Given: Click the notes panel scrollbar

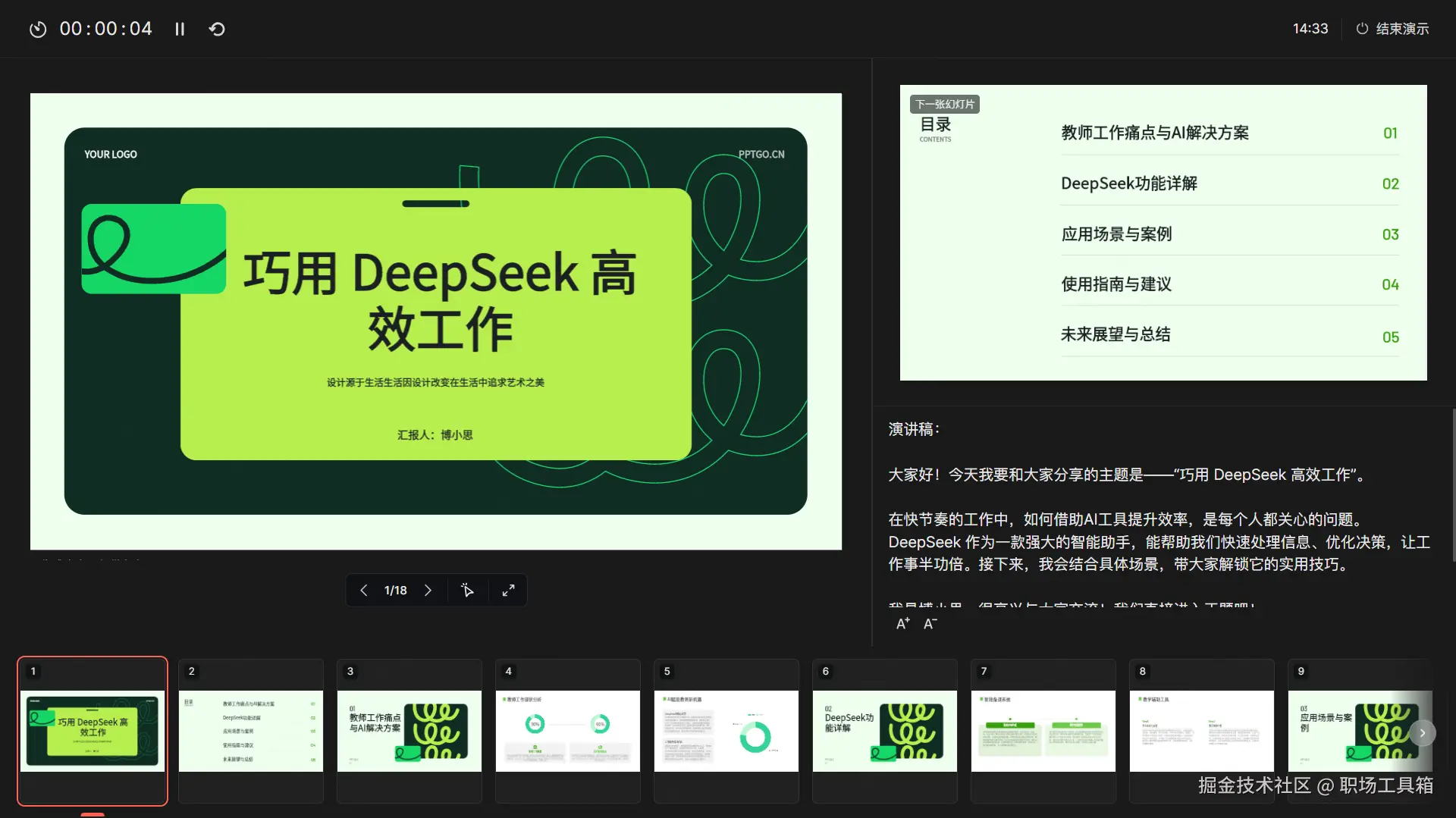Looking at the screenshot, I should click(x=1453, y=485).
